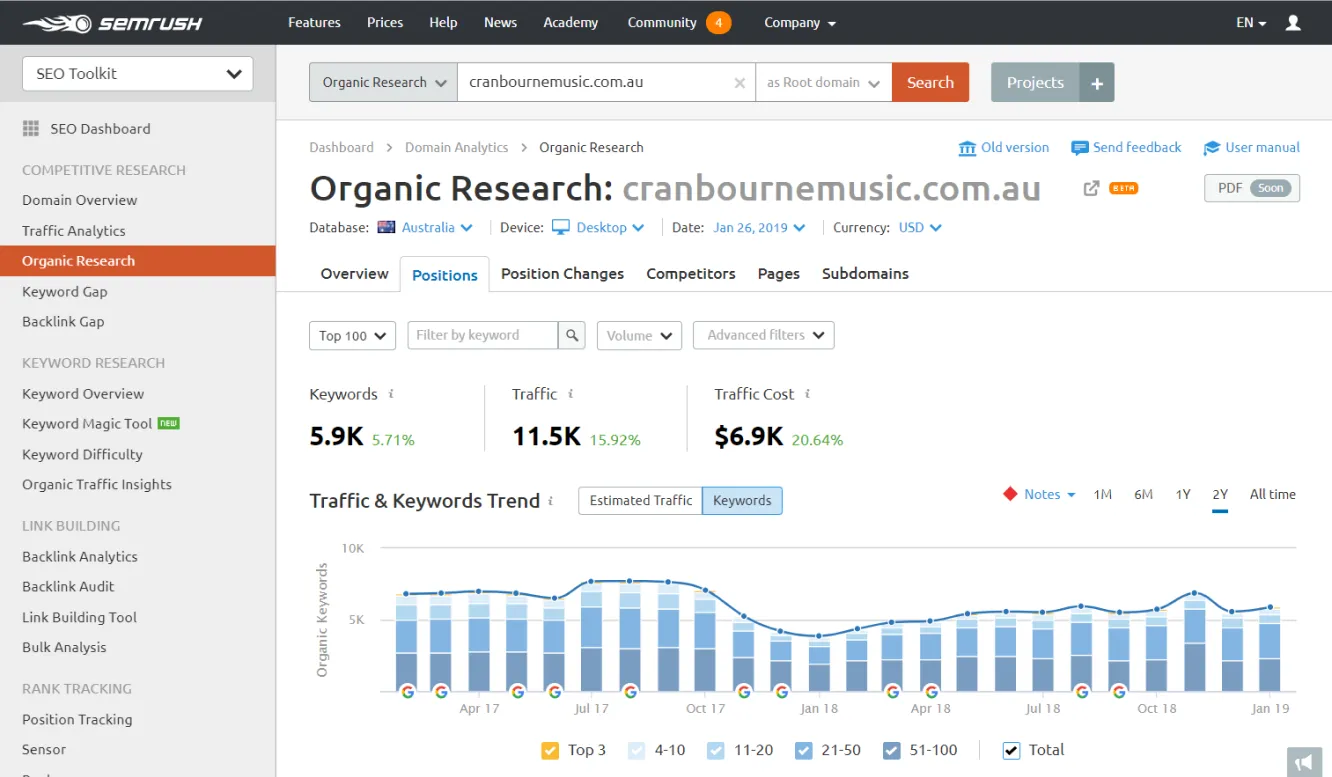This screenshot has height=777, width=1332.
Task: Clear the domain search field with X
Action: point(740,83)
